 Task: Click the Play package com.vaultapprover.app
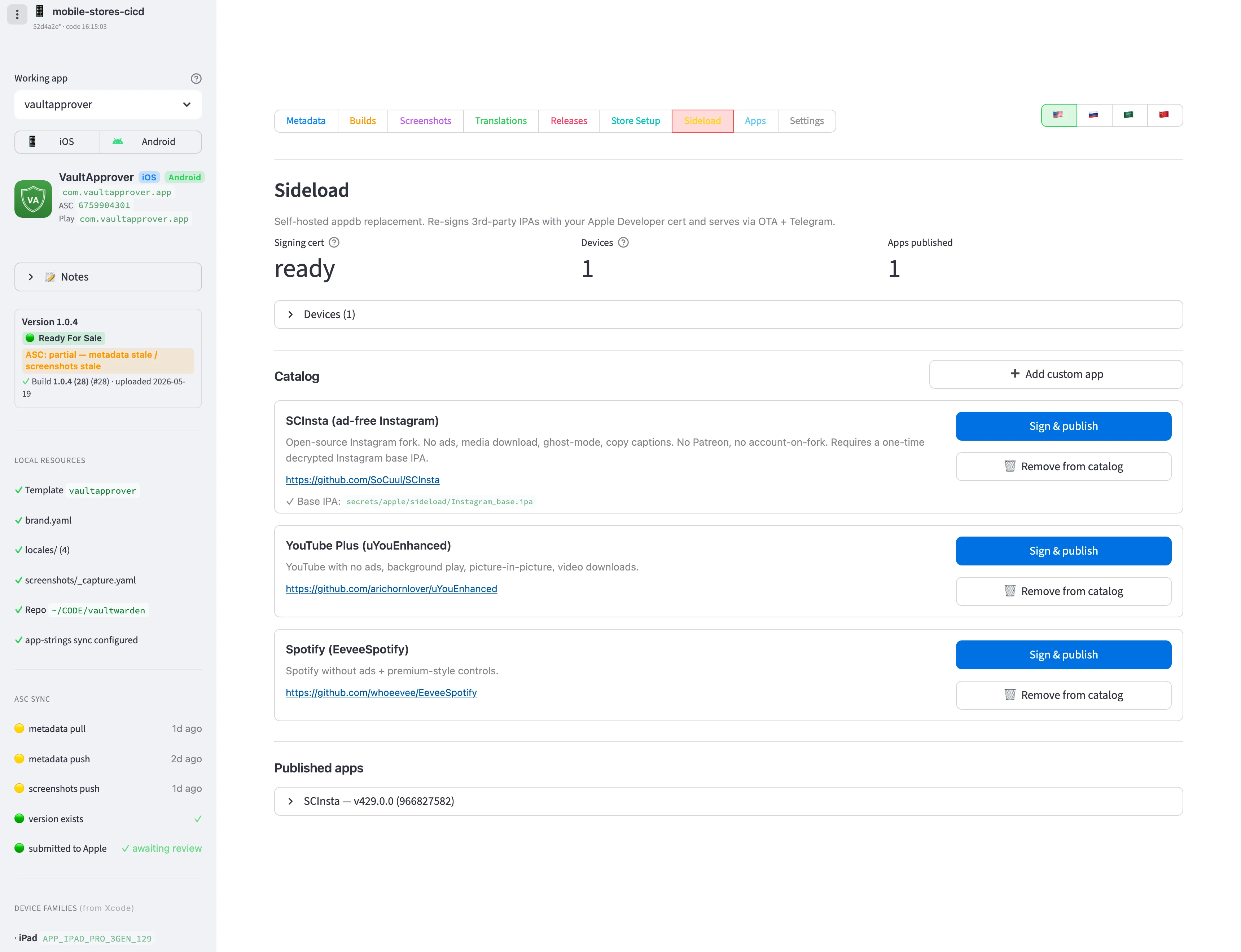pyautogui.click(x=134, y=219)
